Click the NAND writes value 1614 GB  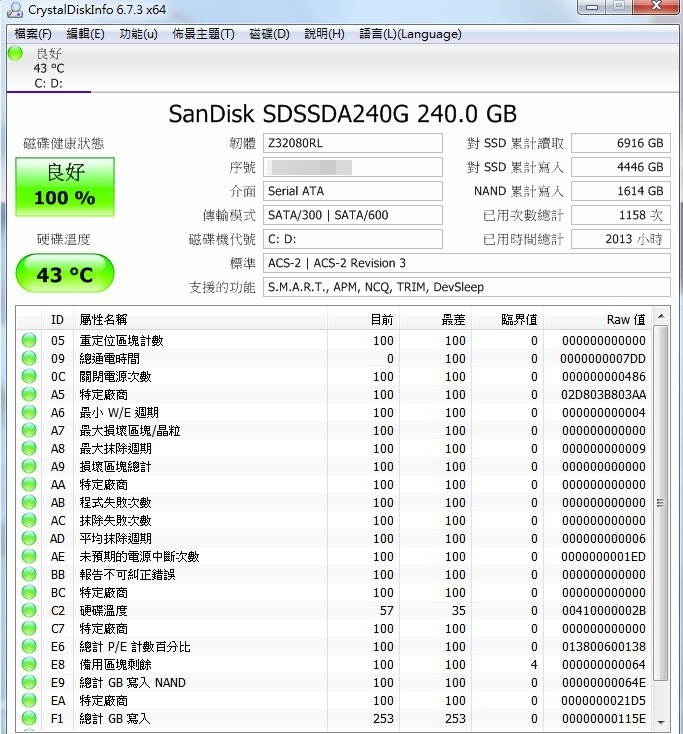click(x=621, y=191)
